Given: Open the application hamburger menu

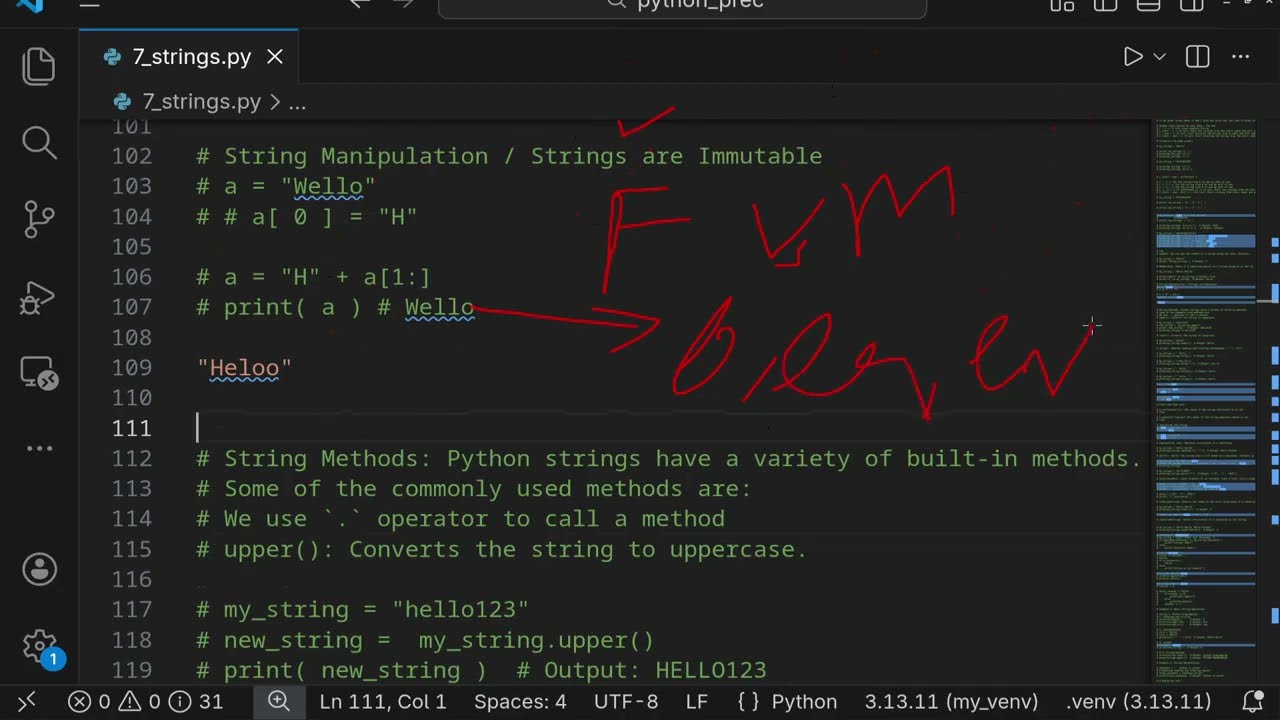Looking at the screenshot, I should pos(90,4).
